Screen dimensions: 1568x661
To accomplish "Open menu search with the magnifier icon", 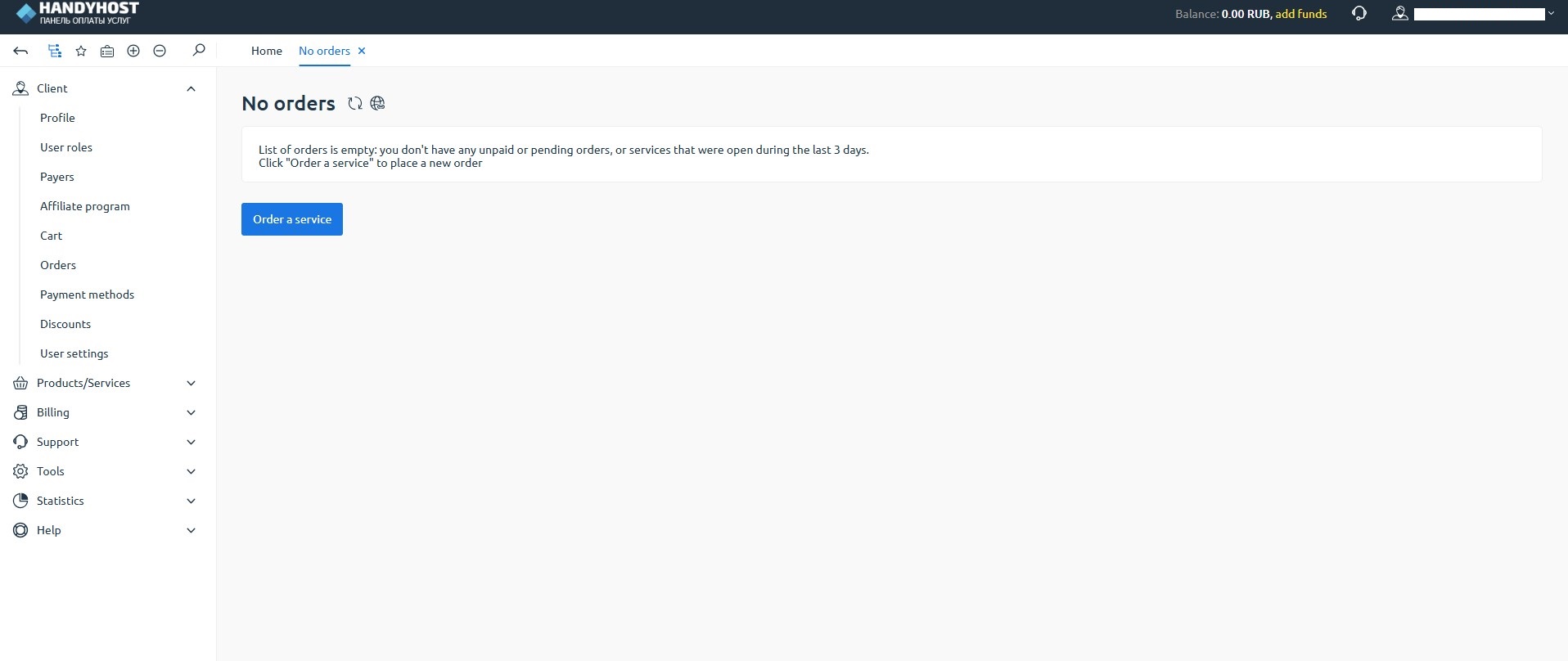I will point(198,51).
